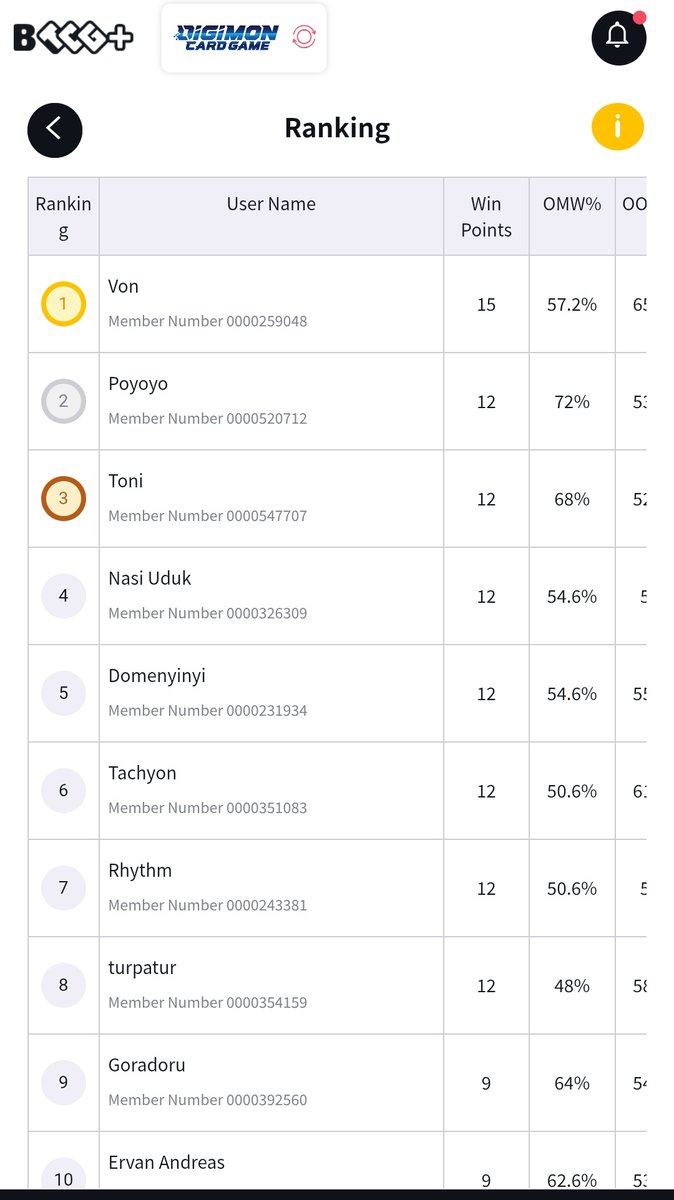This screenshot has width=674, height=1200.
Task: Click the bronze rank 3 badge
Action: (x=63, y=499)
